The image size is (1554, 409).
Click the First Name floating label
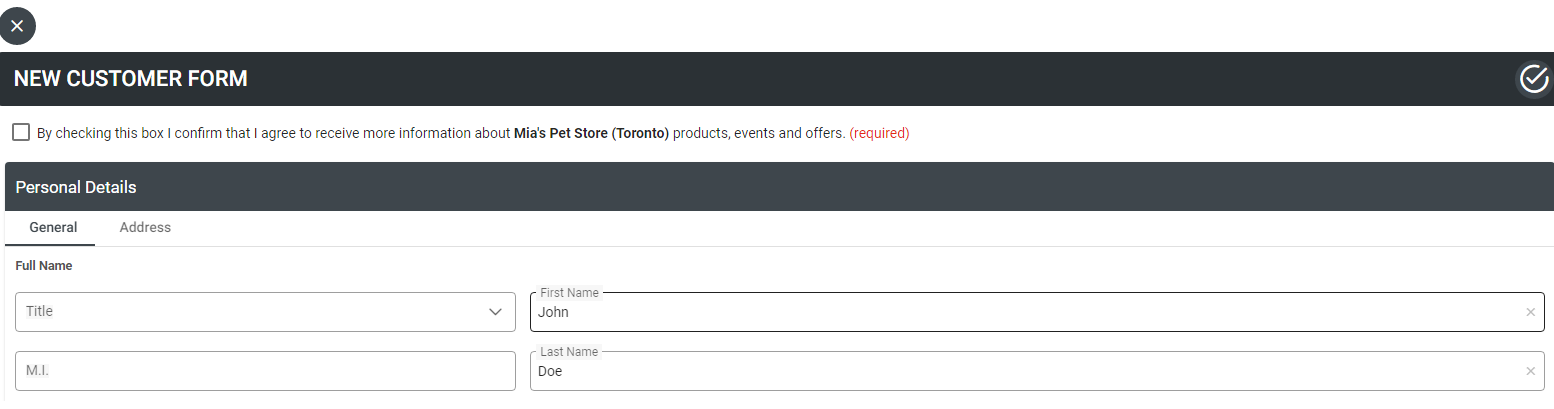pyautogui.click(x=569, y=293)
